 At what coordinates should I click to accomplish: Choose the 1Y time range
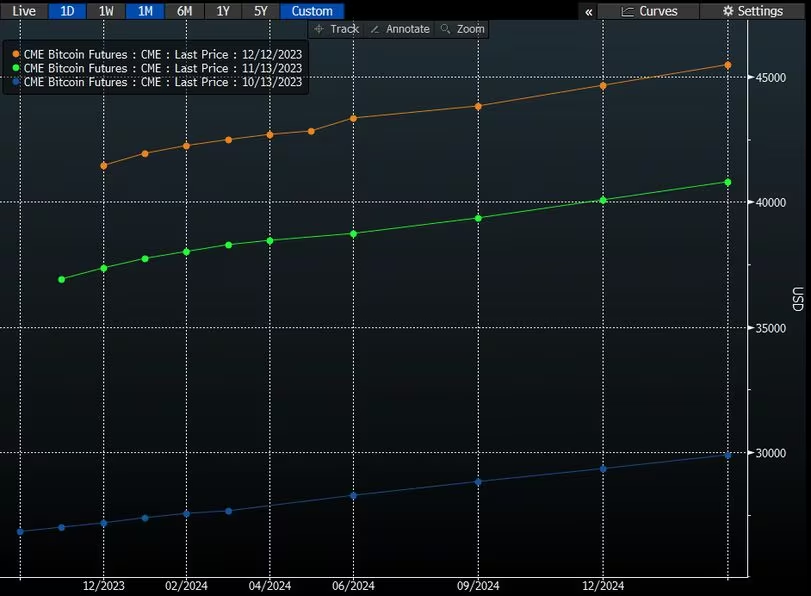222,11
